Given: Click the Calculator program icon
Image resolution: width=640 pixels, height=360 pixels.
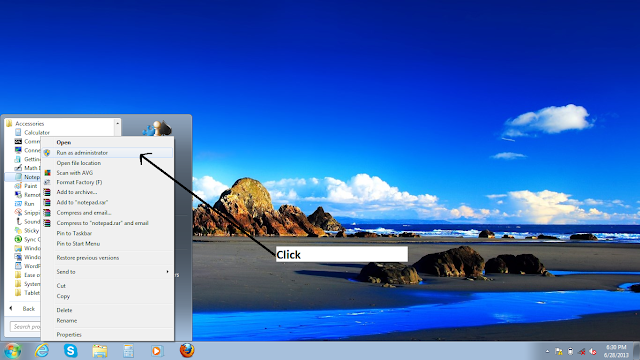Looking at the screenshot, I should click(18, 132).
